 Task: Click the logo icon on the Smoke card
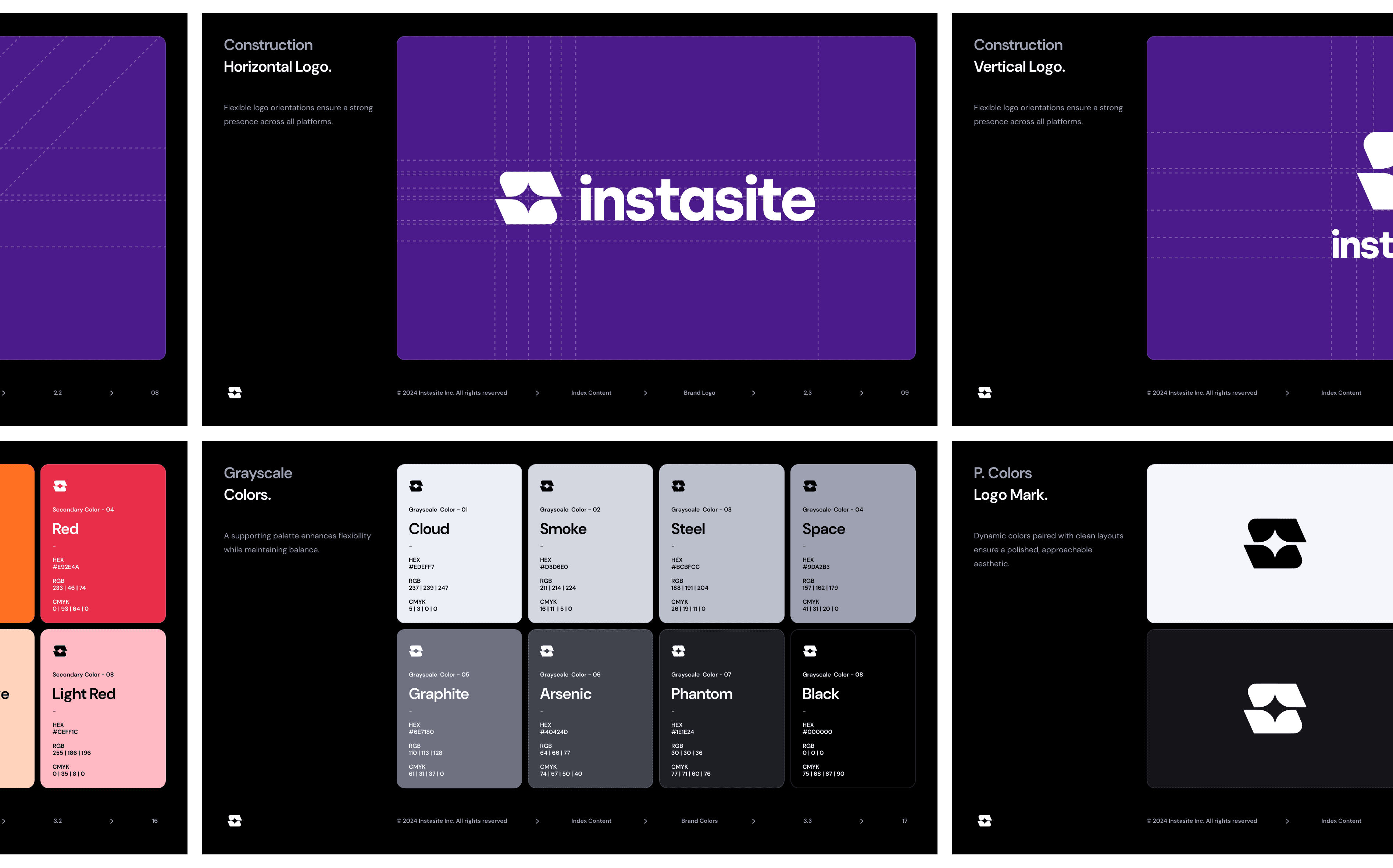tap(547, 486)
